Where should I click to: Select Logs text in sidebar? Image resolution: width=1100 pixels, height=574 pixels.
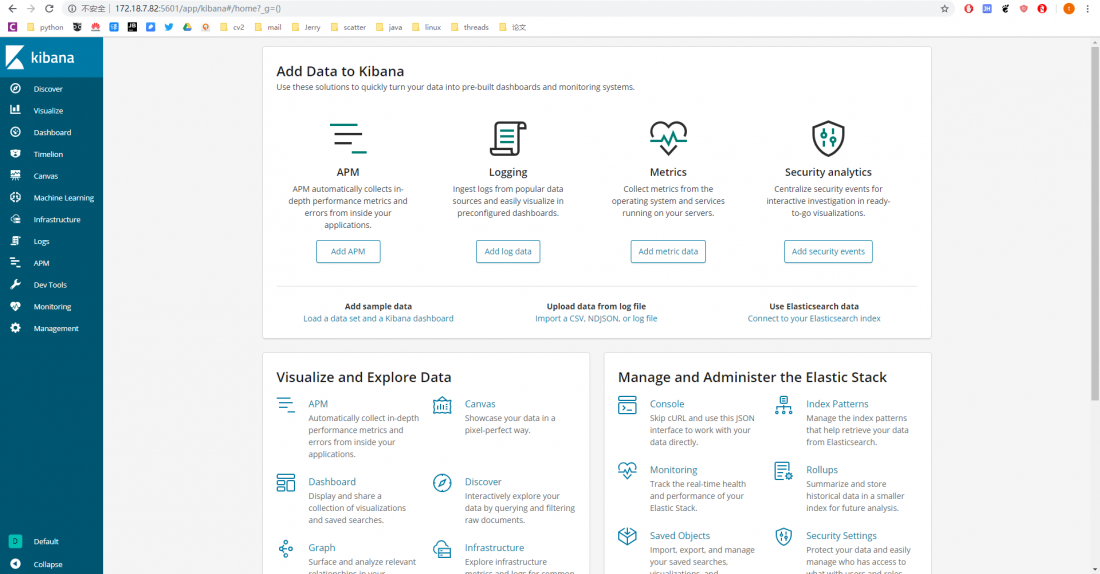(x=41, y=241)
